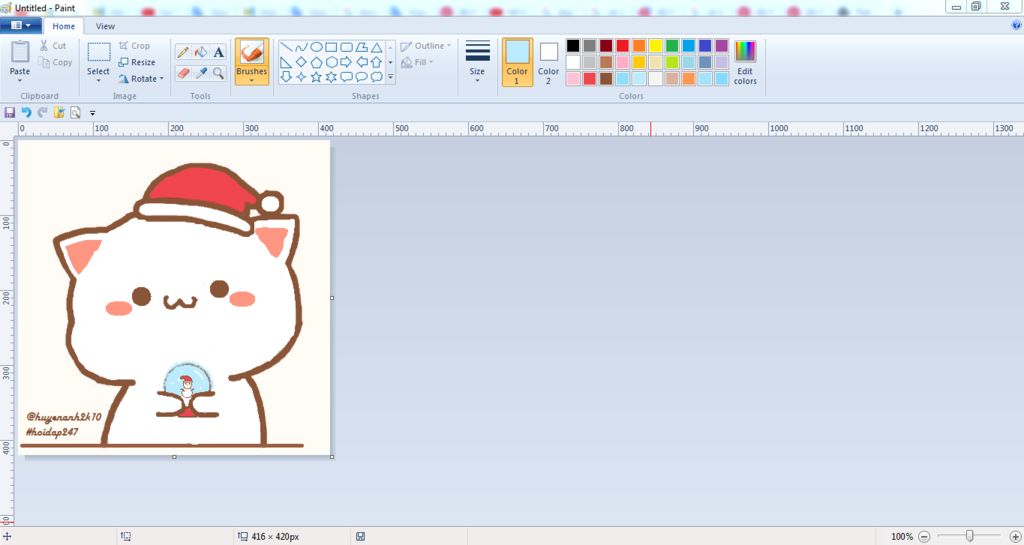Click the Brushes tool icon
Image resolution: width=1024 pixels, height=545 pixels.
(x=251, y=53)
